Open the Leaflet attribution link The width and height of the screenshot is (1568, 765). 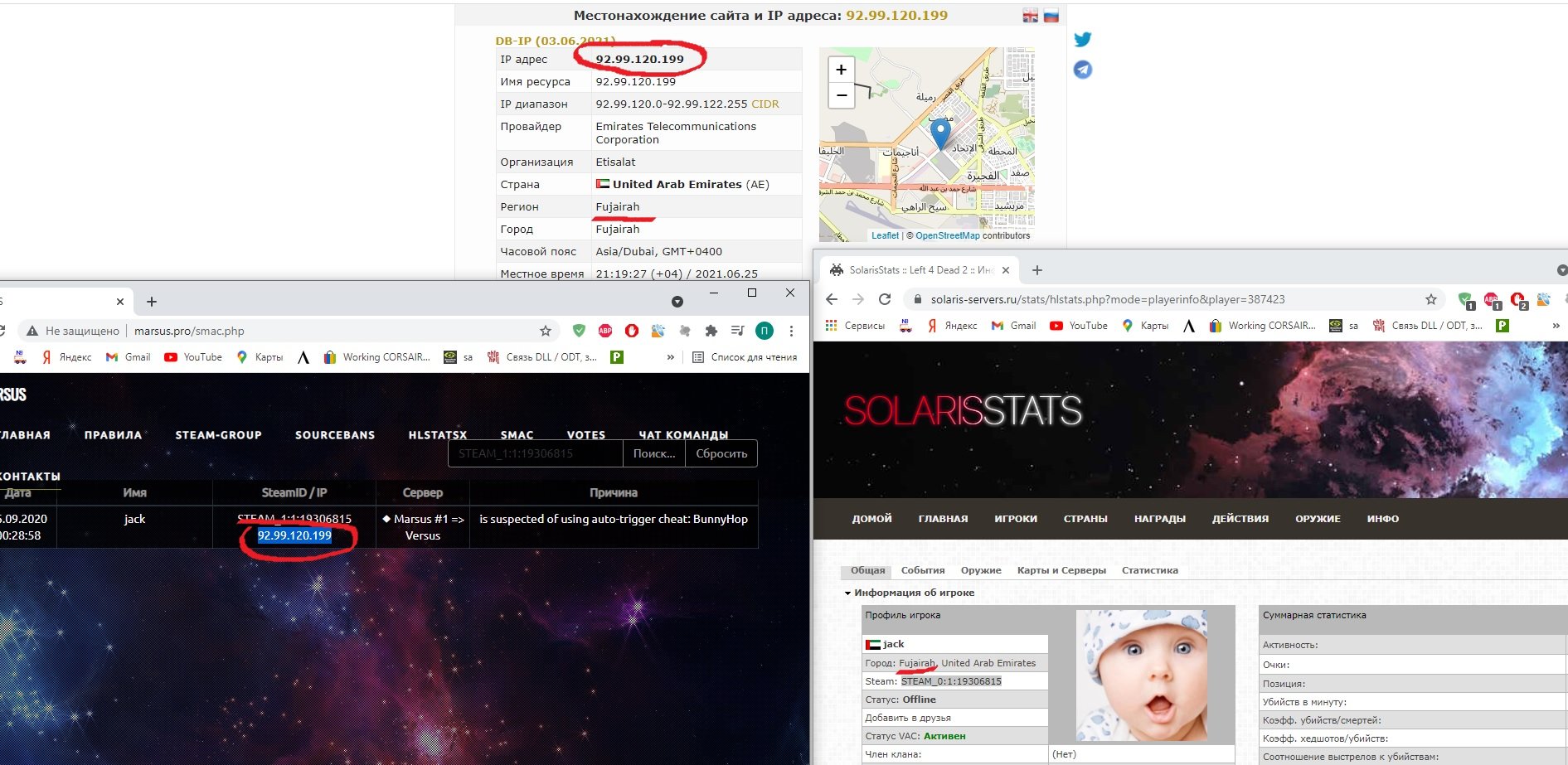point(885,235)
